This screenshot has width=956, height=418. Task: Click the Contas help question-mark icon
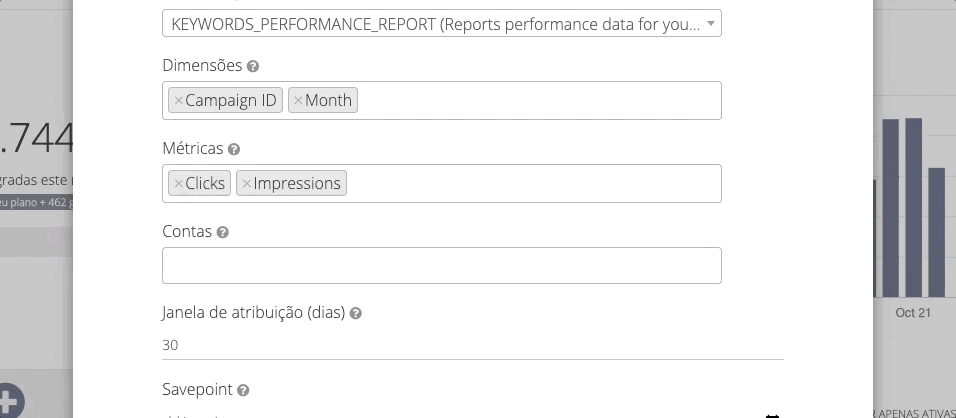(223, 232)
